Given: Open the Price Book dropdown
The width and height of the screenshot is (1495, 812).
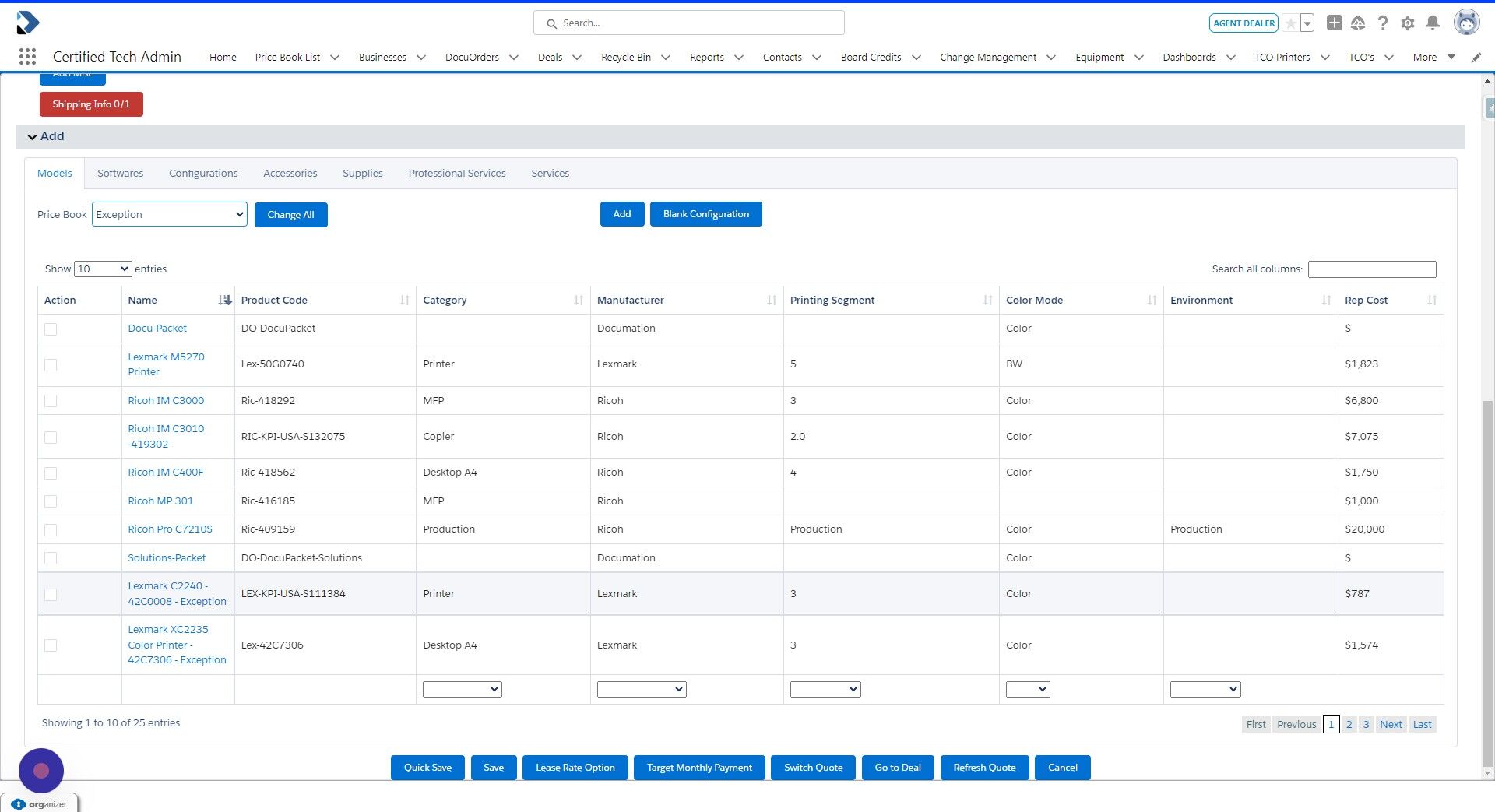Looking at the screenshot, I should pos(169,214).
